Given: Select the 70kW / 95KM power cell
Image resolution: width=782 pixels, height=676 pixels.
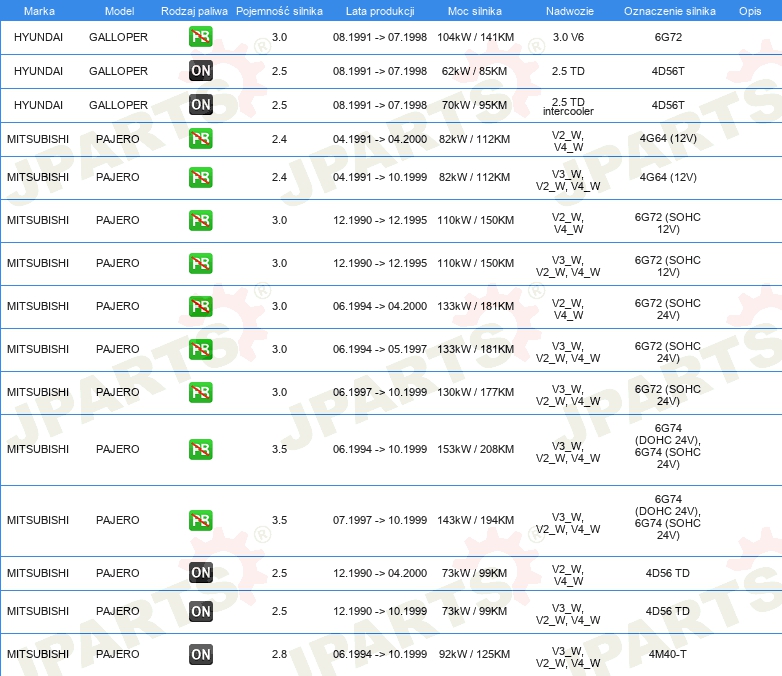Looking at the screenshot, I should (474, 105).
